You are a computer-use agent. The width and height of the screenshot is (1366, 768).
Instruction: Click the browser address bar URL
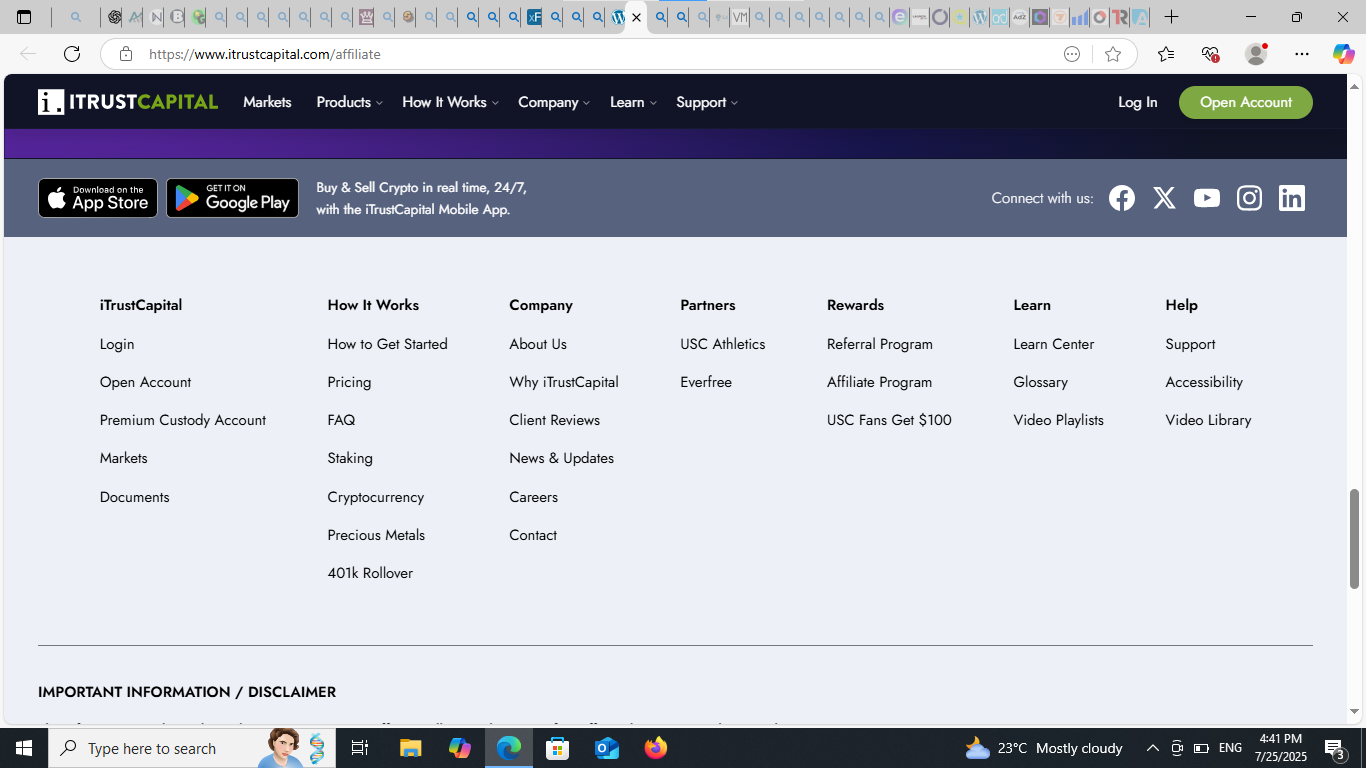(x=265, y=54)
